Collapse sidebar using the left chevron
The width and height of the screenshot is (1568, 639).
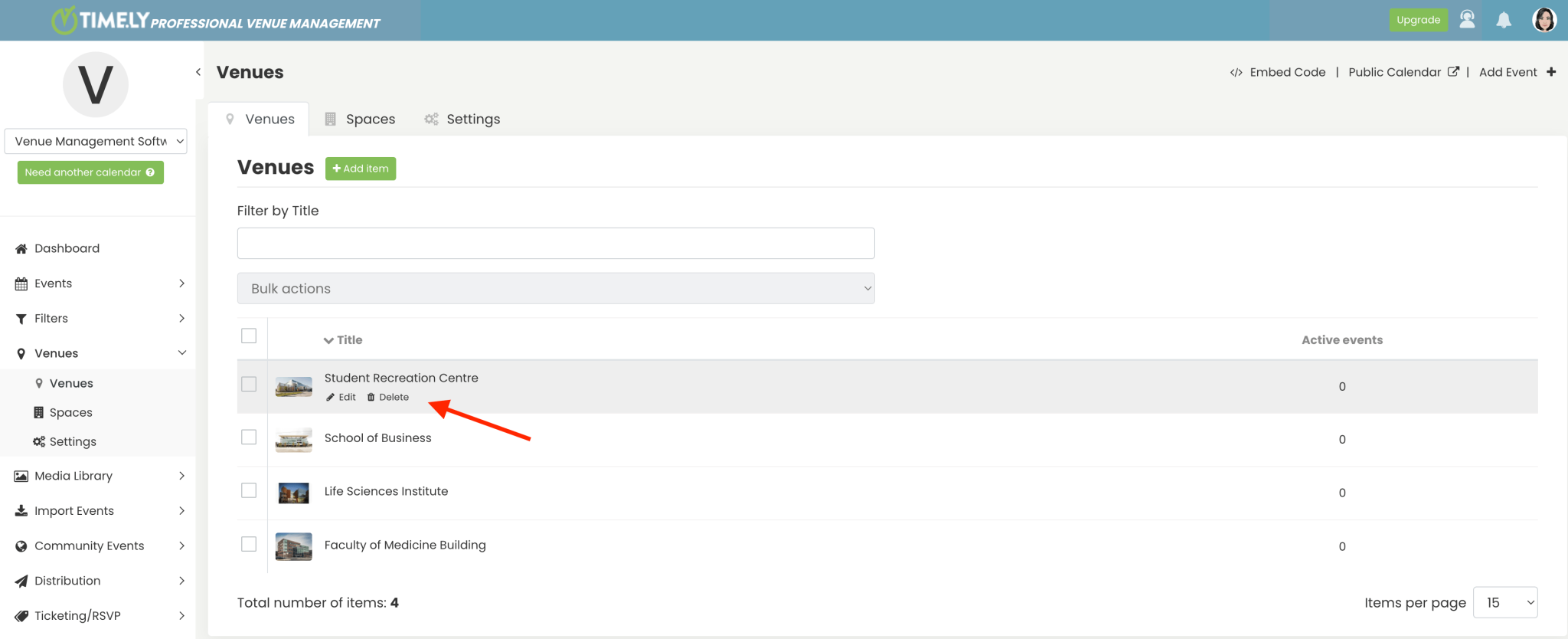pos(198,72)
